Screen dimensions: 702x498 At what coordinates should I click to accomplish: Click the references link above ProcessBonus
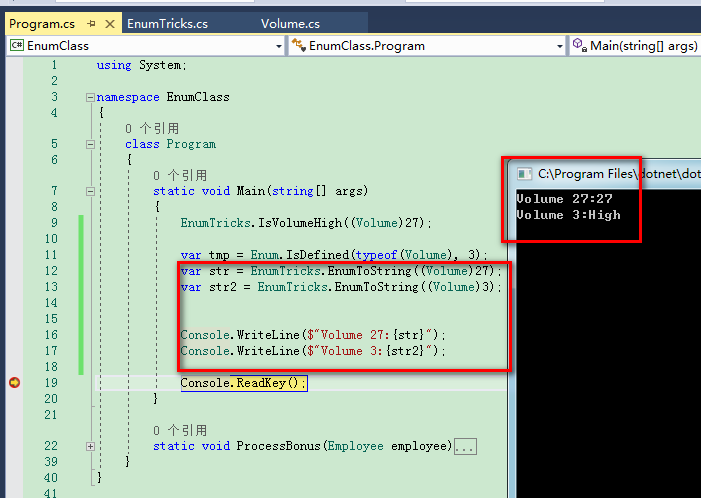(180, 431)
